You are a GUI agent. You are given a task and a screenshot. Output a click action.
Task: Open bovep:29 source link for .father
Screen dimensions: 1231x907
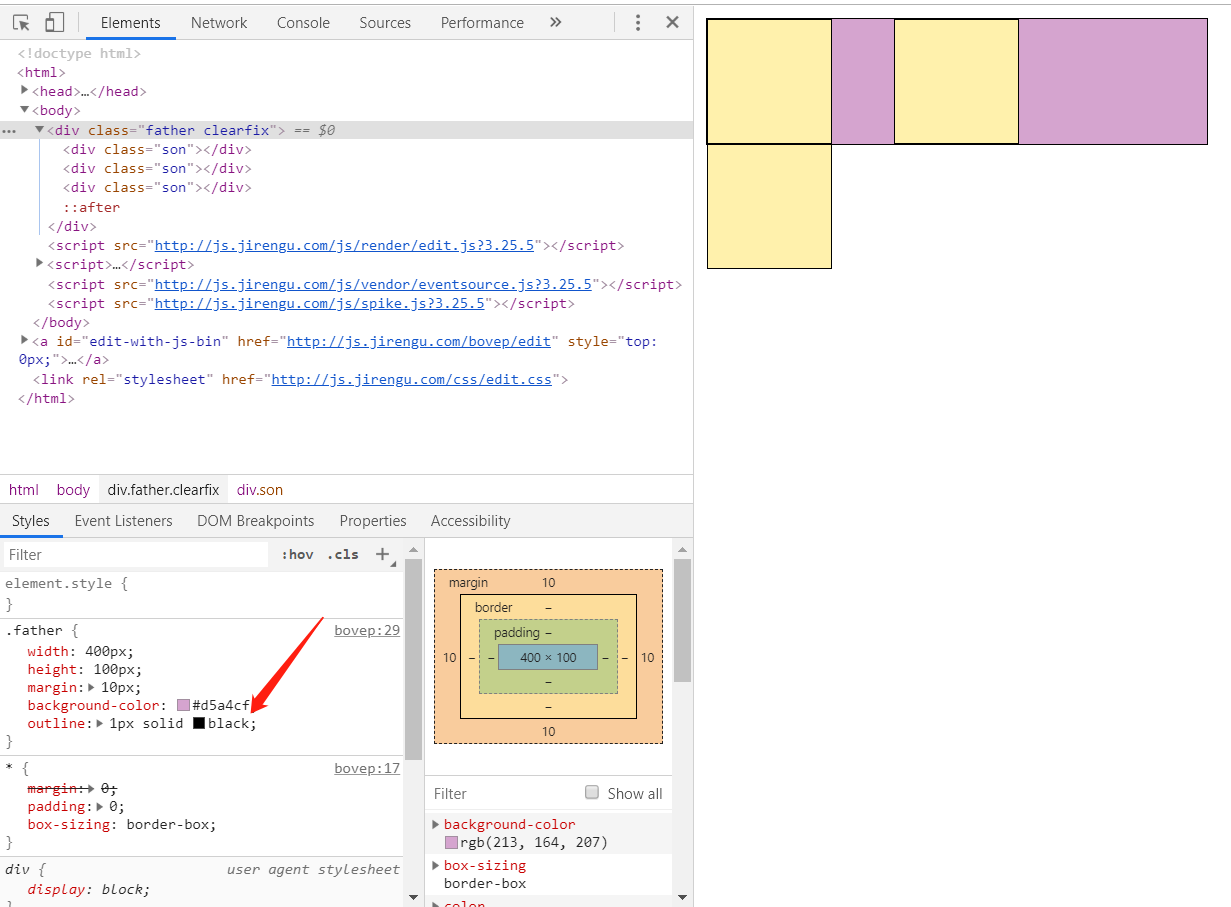pos(367,630)
